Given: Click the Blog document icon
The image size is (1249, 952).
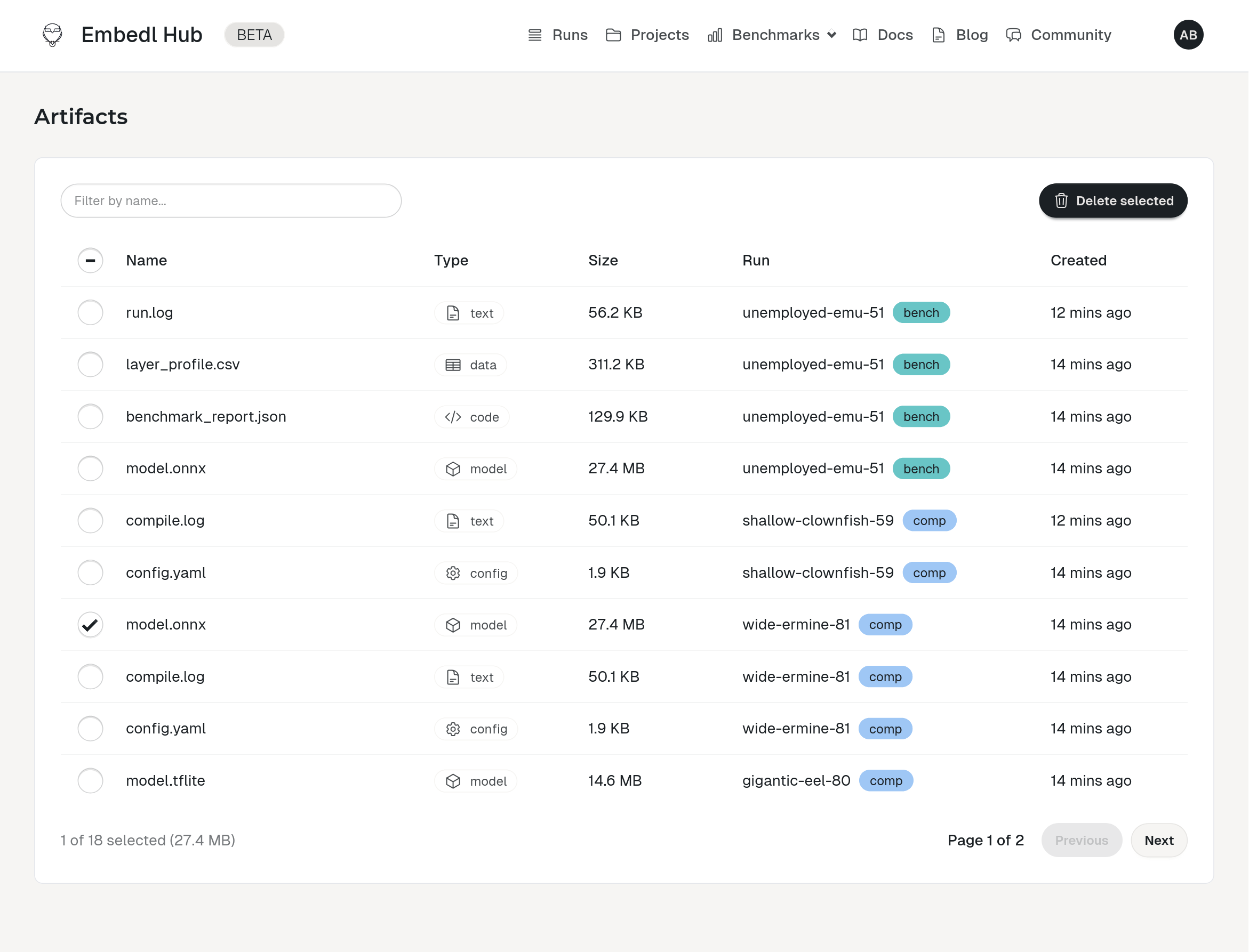Looking at the screenshot, I should click(938, 35).
